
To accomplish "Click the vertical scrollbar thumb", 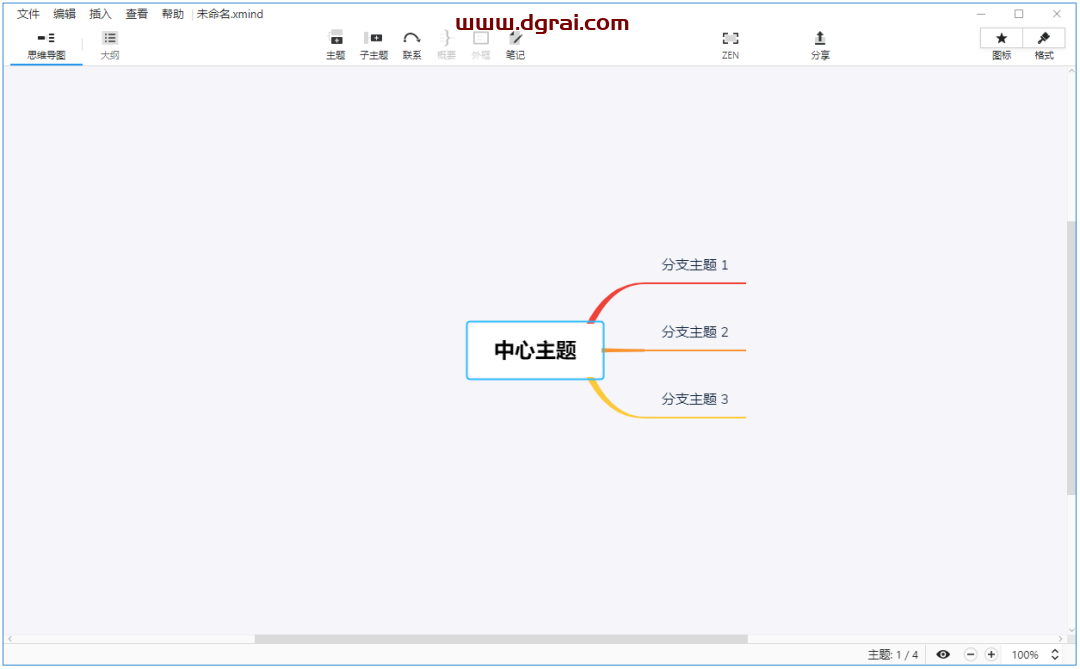I will (1071, 358).
